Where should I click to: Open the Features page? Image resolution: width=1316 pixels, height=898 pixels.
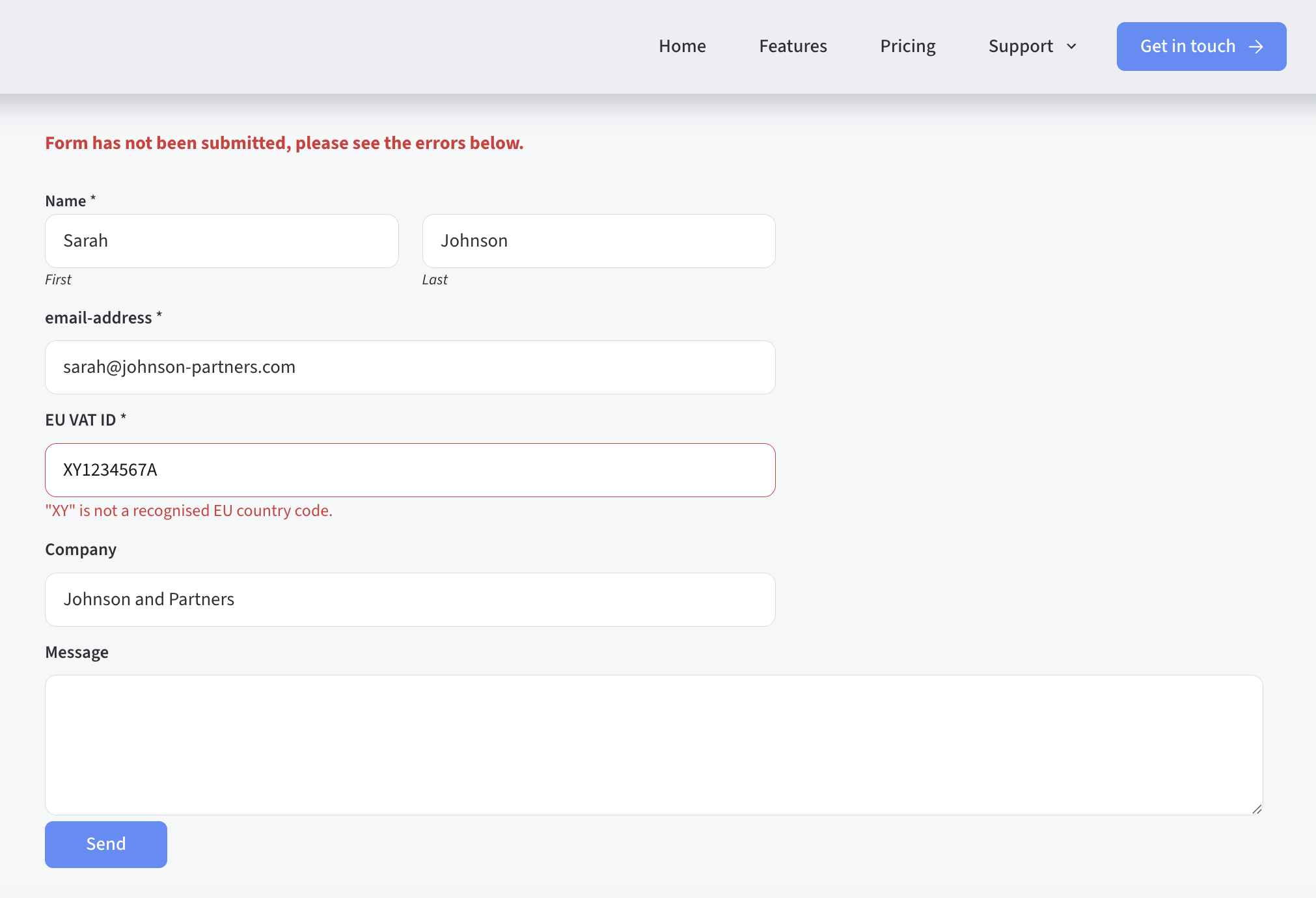793,46
